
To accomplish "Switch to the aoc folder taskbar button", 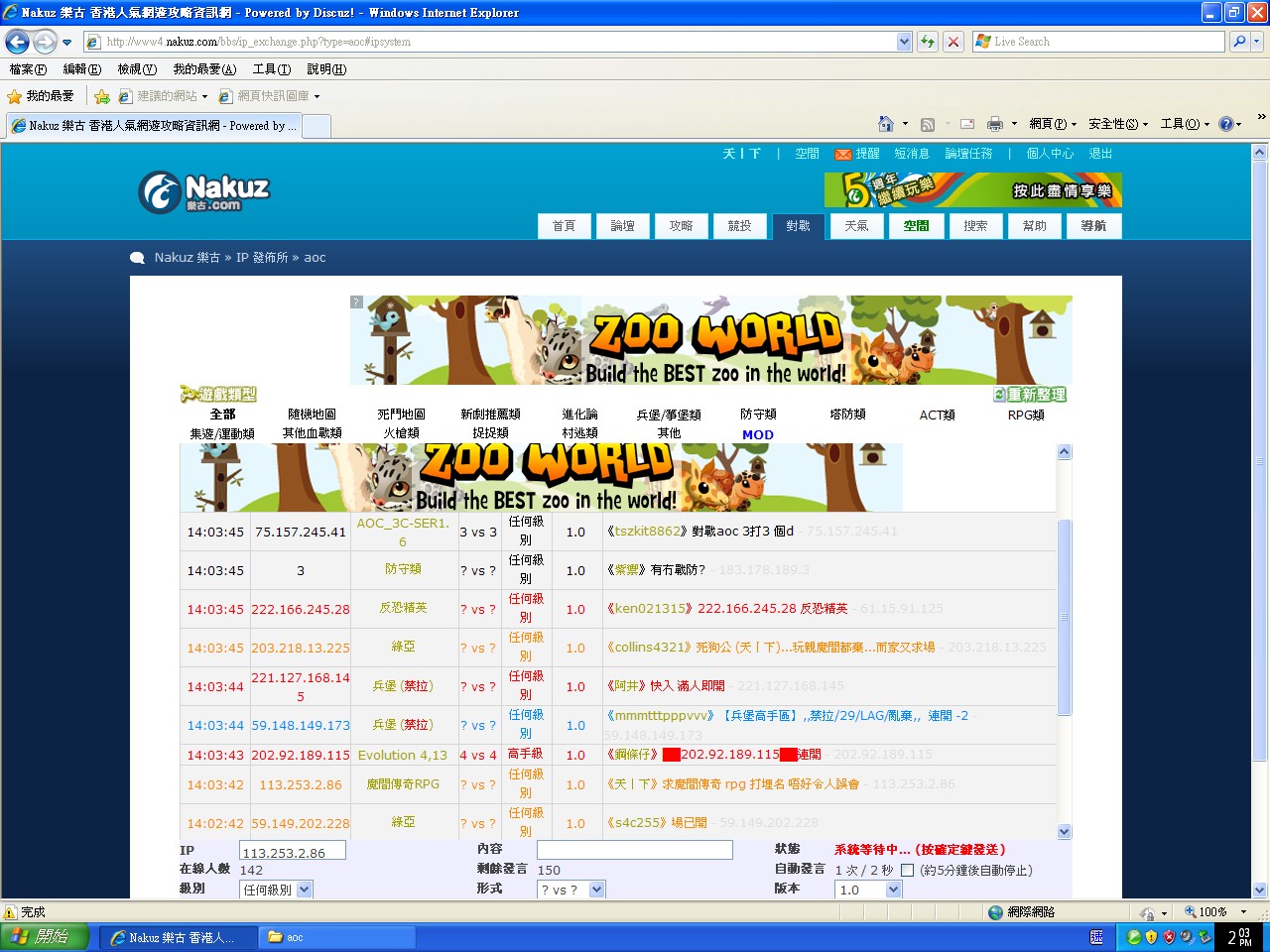I will pos(337,937).
